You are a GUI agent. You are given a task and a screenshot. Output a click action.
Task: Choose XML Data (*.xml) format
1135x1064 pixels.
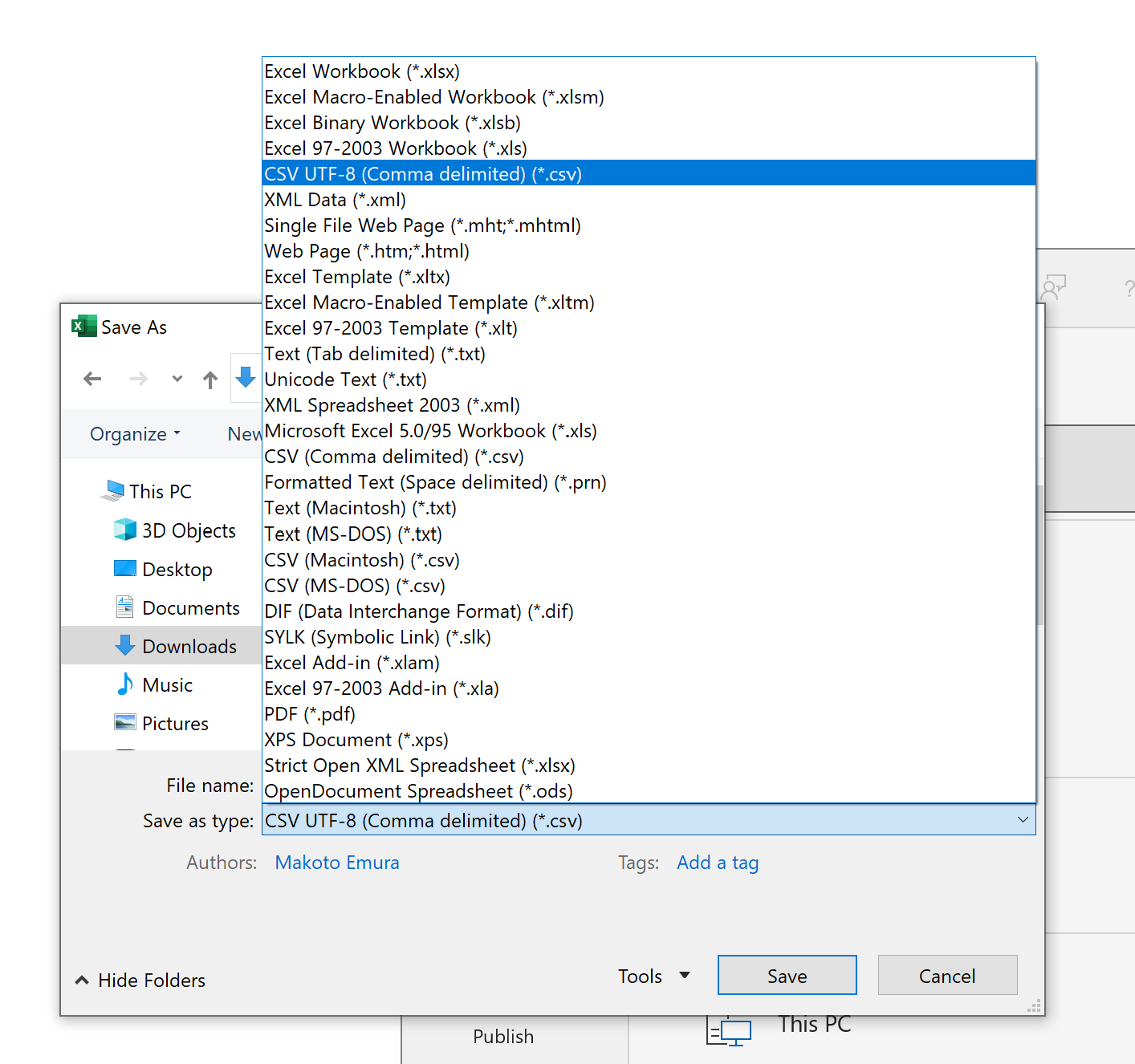coord(649,200)
